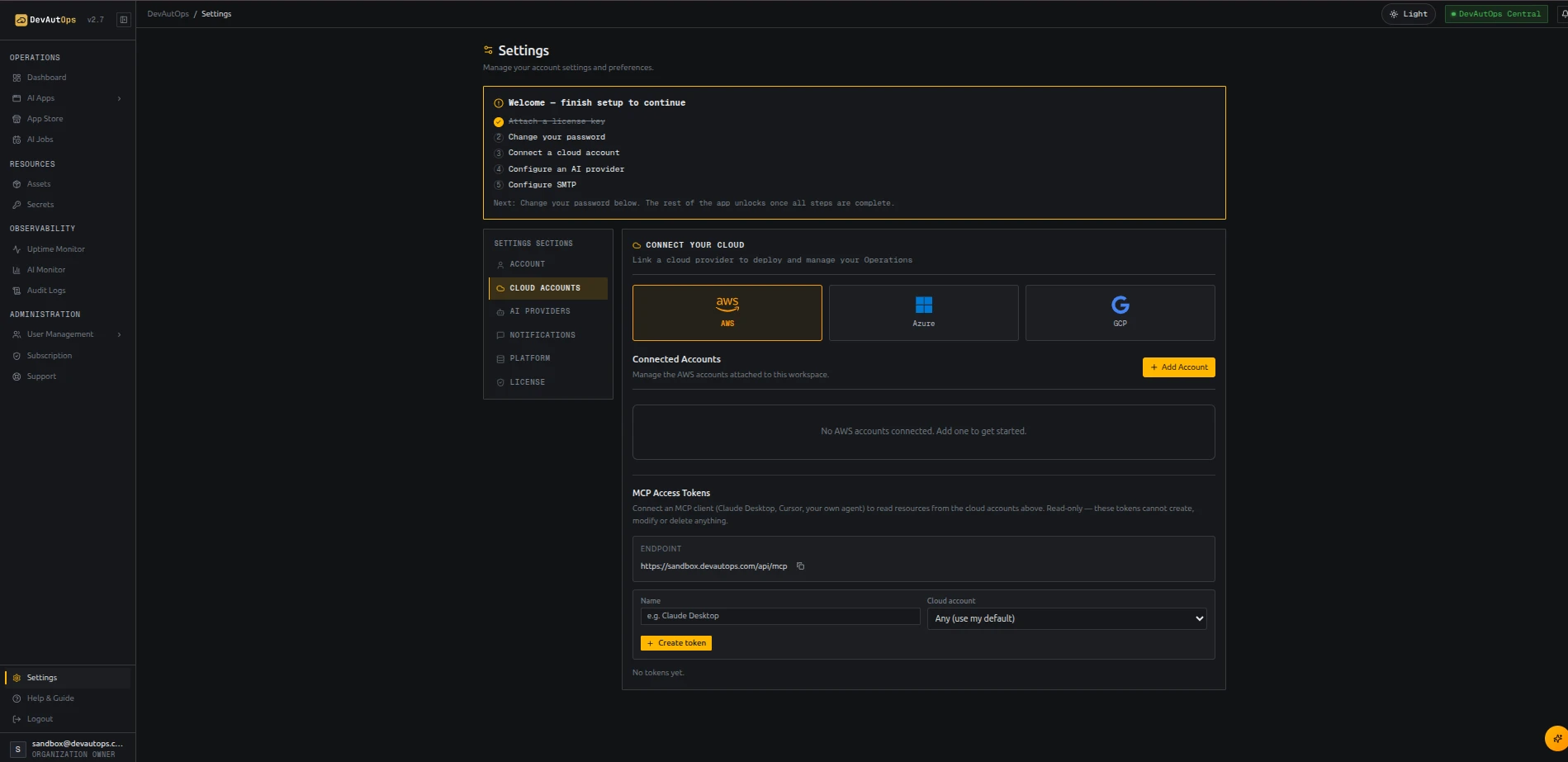Expand the AI Apps submenu chevron
This screenshot has height=762, width=1568.
tap(119, 98)
